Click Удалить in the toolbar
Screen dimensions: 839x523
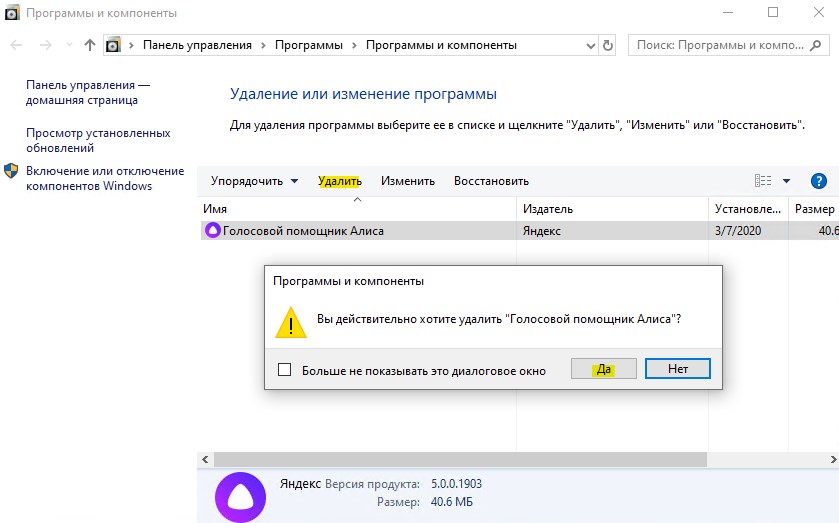tap(340, 181)
